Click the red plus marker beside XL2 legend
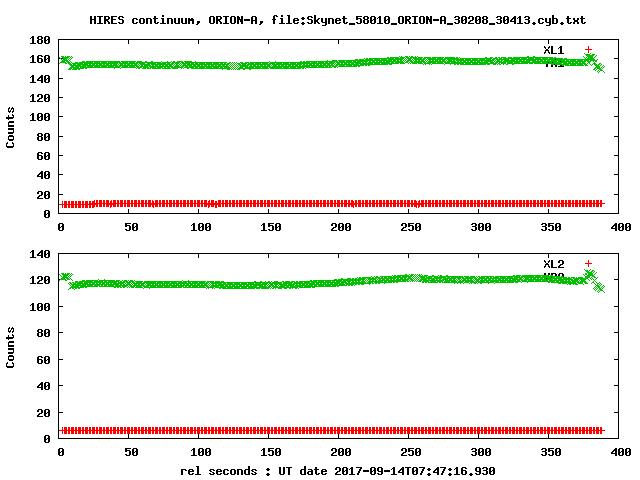Viewport: 640px width, 480px height. coord(588,264)
